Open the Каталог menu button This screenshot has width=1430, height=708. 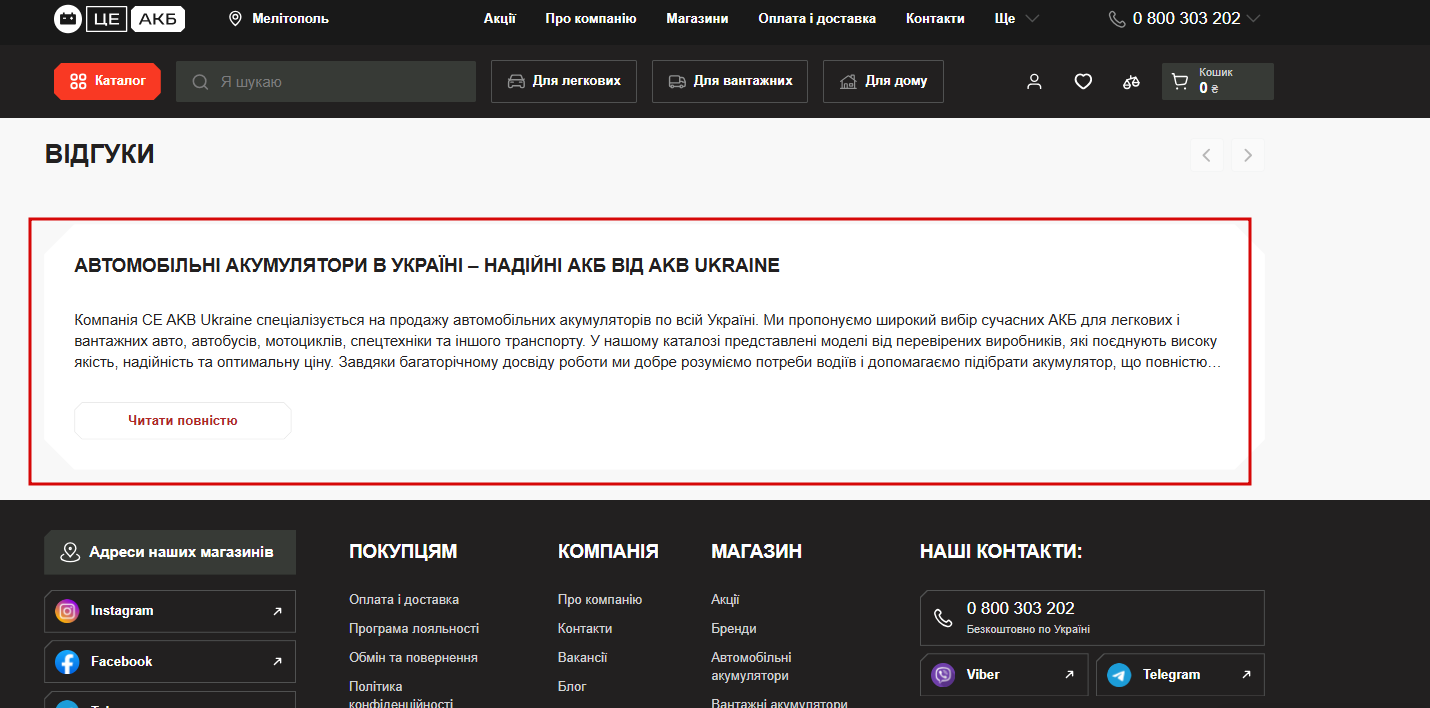(x=107, y=81)
